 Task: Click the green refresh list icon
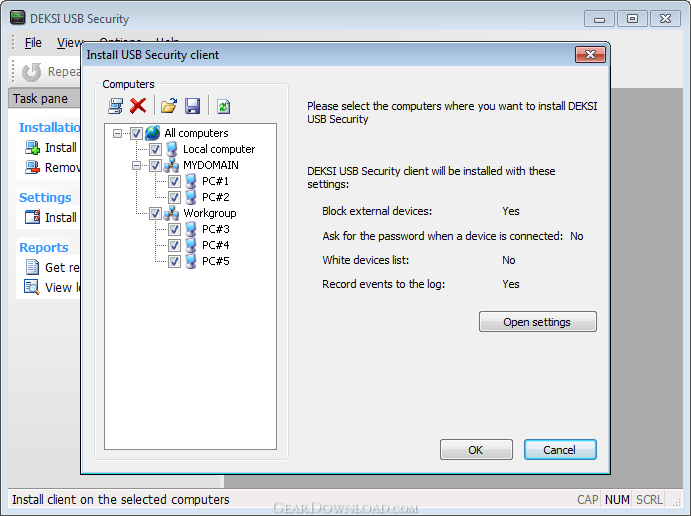[x=223, y=106]
